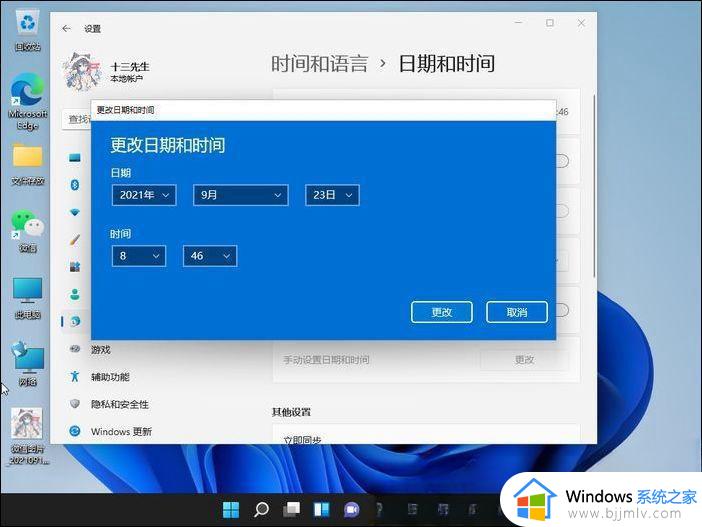Open the WeChat desktop shortcut
The width and height of the screenshot is (702, 527).
[x=27, y=231]
